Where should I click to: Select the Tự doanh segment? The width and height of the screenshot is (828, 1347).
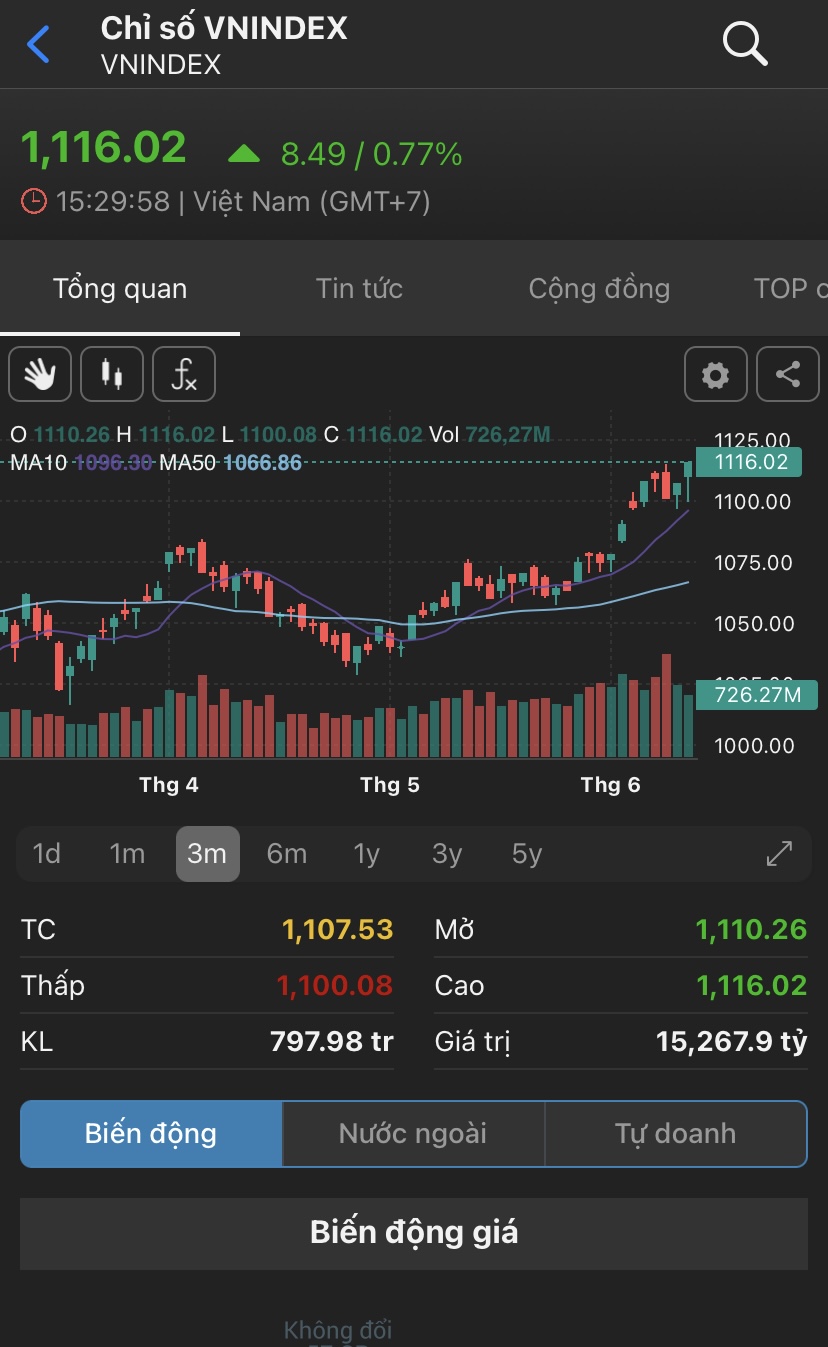(675, 1134)
